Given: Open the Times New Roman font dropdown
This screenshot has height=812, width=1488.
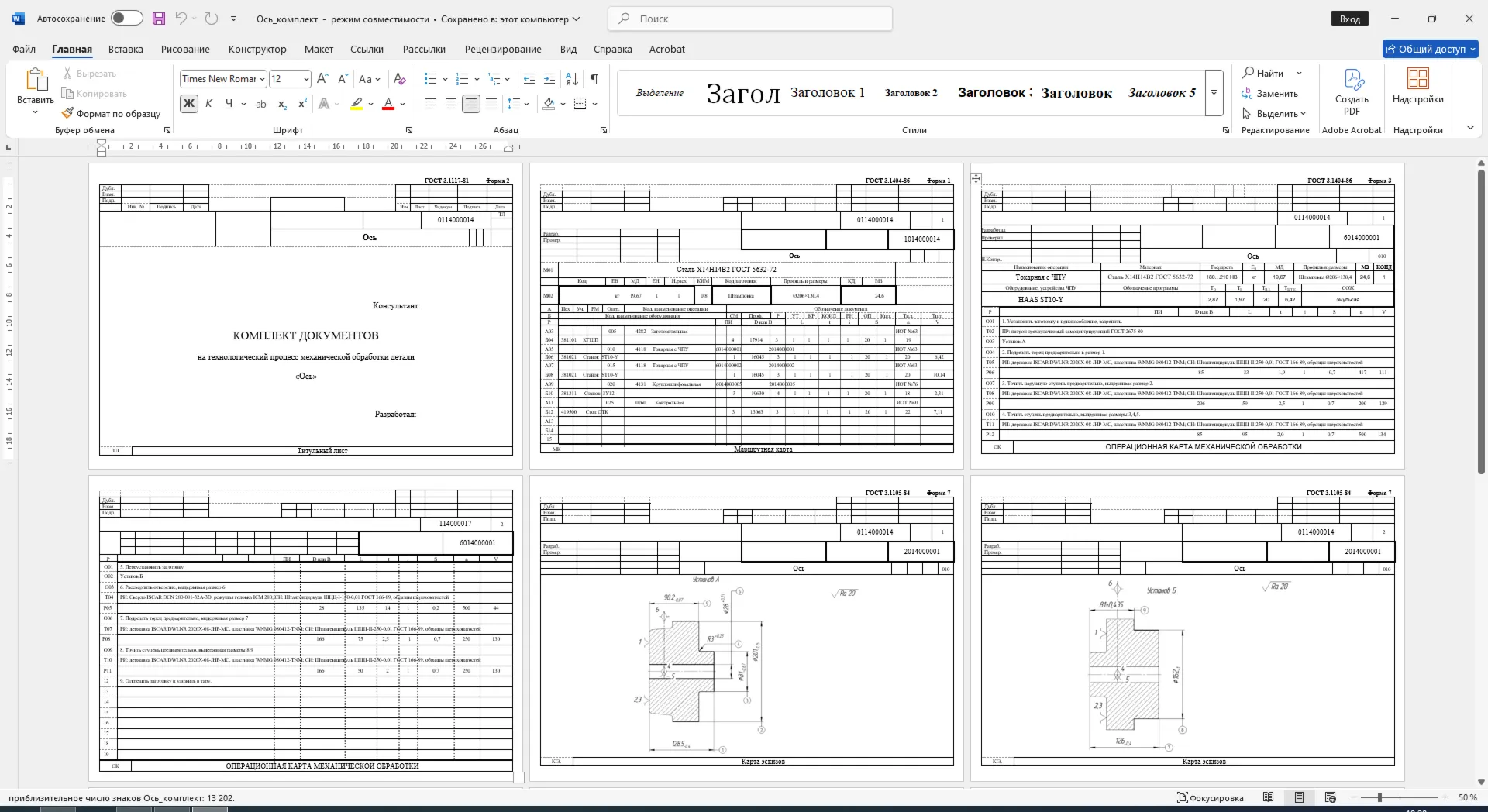Looking at the screenshot, I should (263, 79).
